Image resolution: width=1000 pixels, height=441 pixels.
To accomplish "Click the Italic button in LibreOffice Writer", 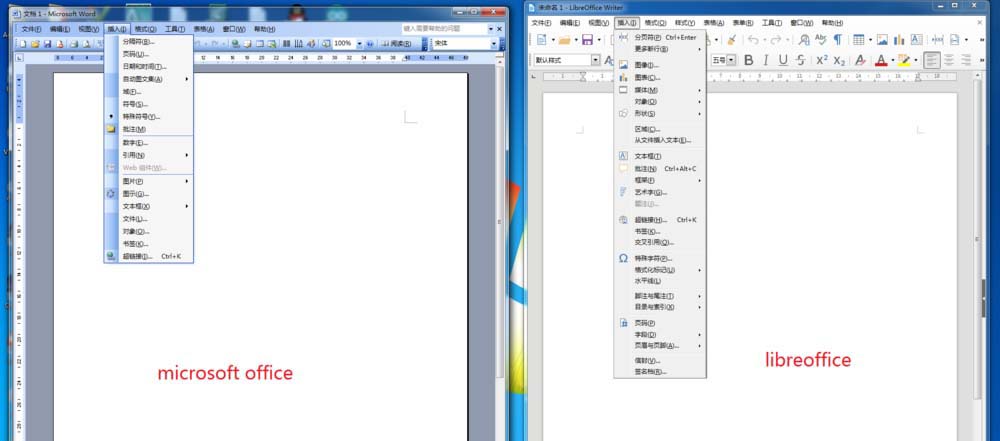I will click(766, 60).
